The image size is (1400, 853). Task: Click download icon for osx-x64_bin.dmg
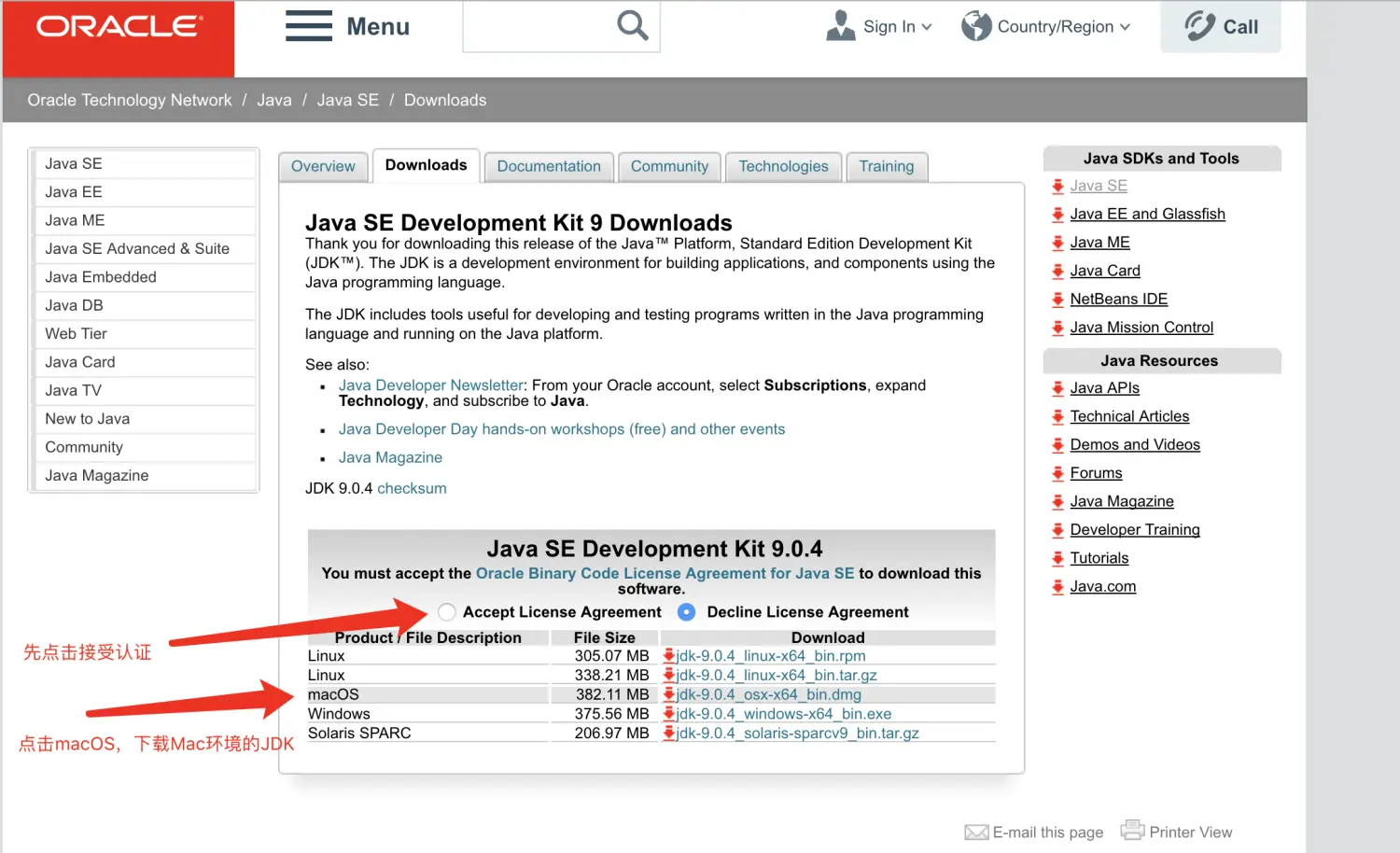coord(669,694)
